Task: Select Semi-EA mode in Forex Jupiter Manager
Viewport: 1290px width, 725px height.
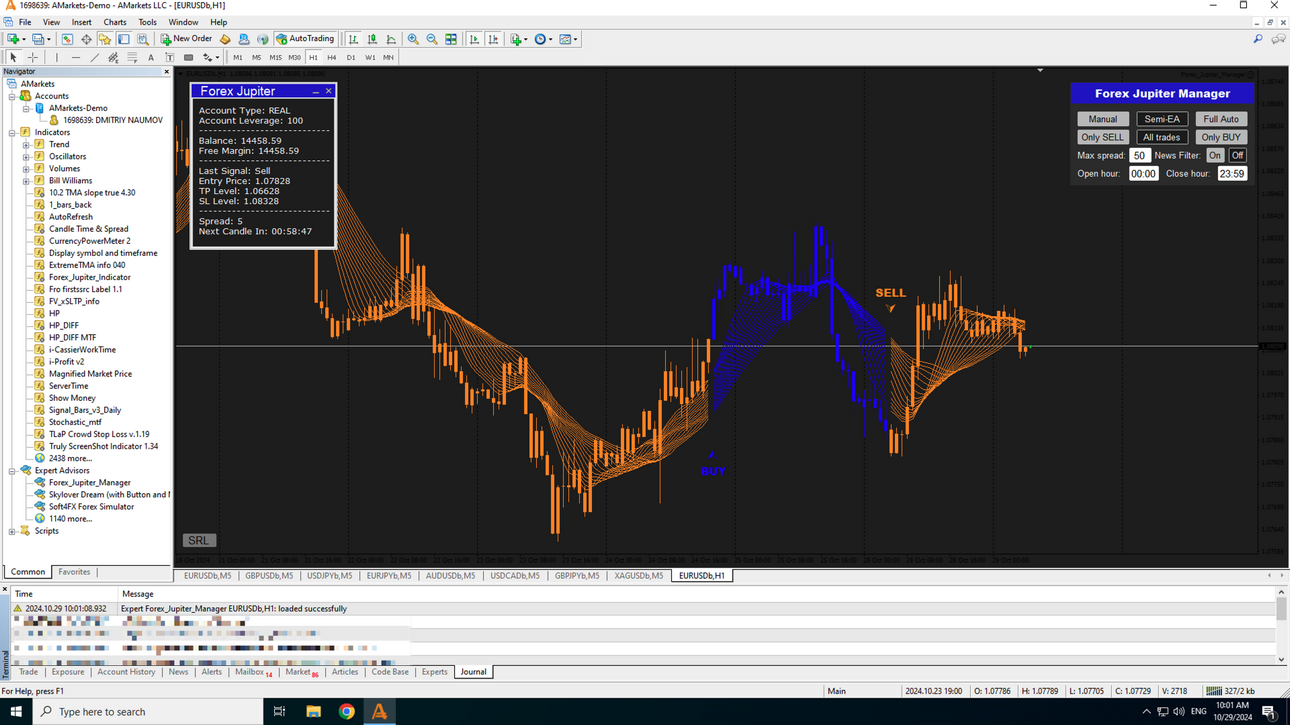Action: [x=1162, y=119]
